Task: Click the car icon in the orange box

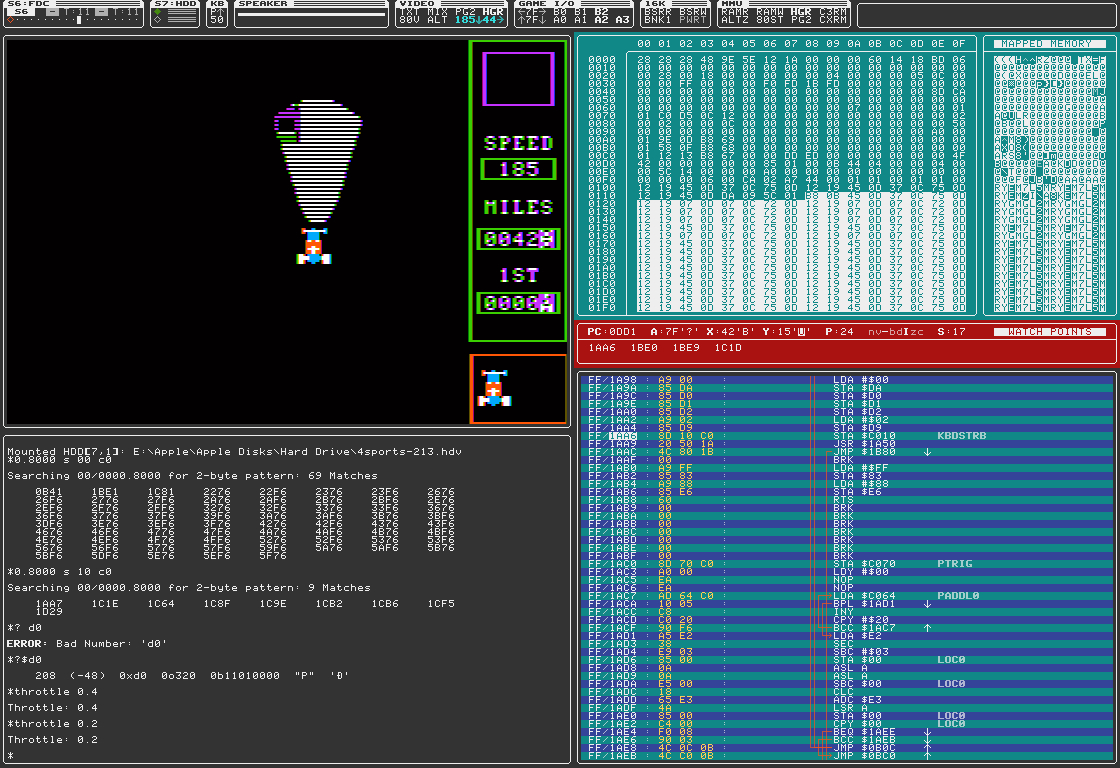Action: point(494,388)
